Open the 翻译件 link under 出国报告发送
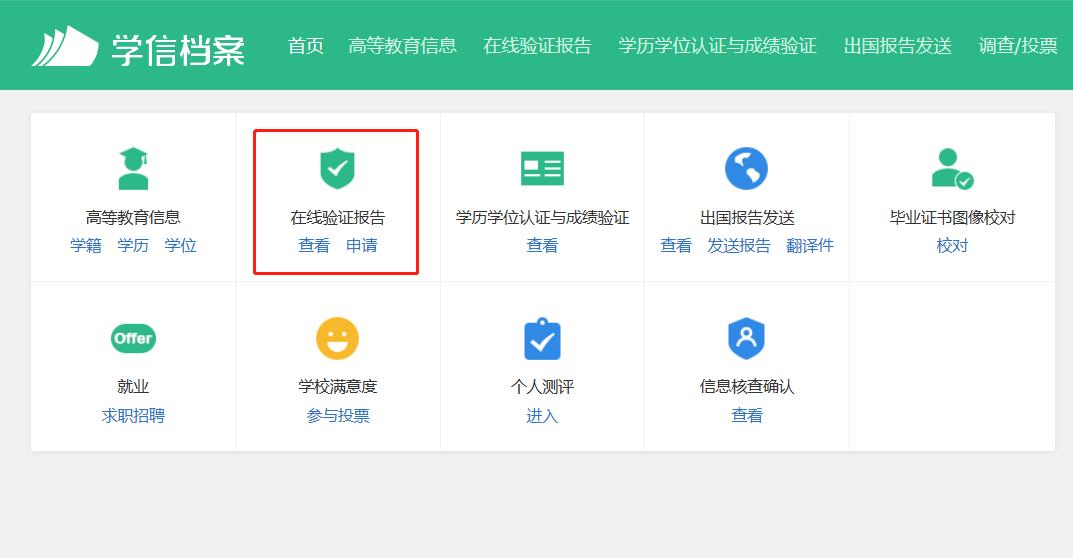Image resolution: width=1073 pixels, height=558 pixels. click(810, 246)
